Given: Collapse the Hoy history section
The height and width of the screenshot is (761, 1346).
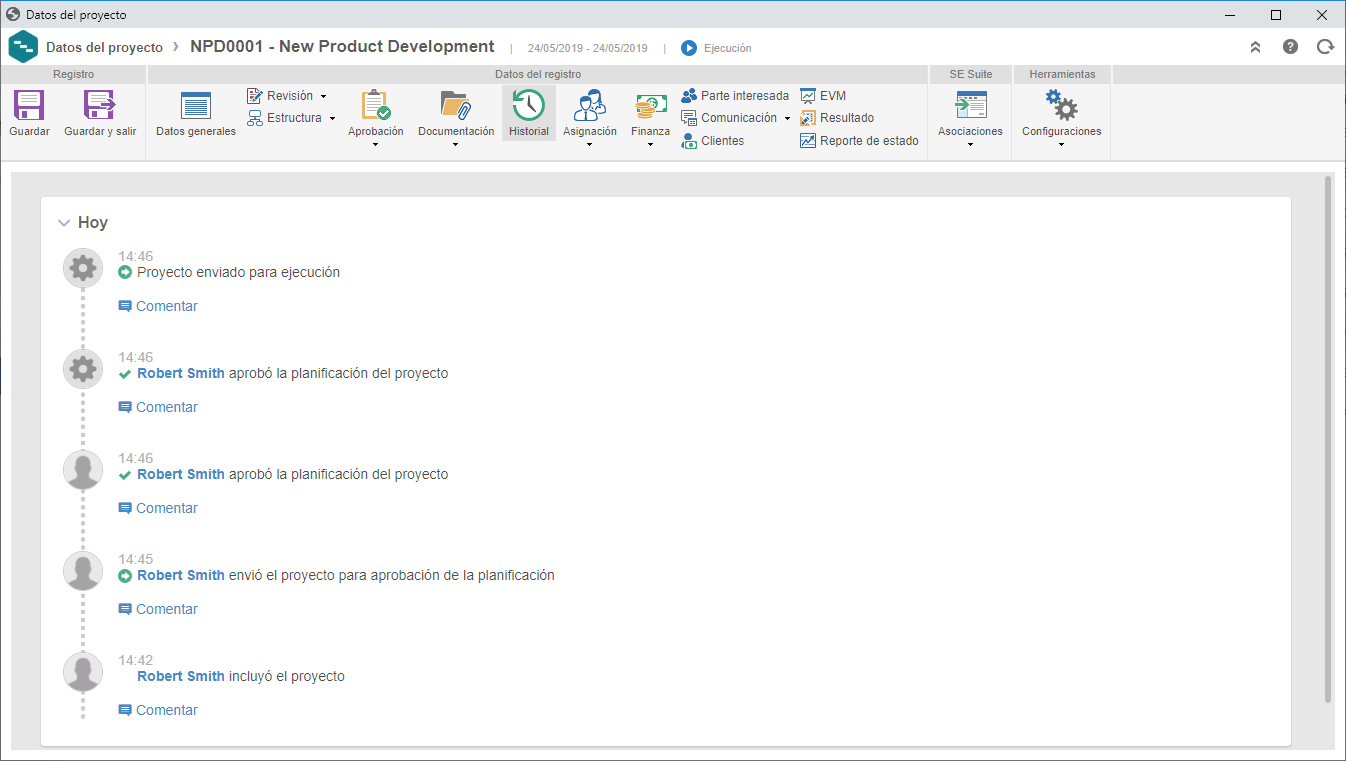Looking at the screenshot, I should (x=64, y=223).
